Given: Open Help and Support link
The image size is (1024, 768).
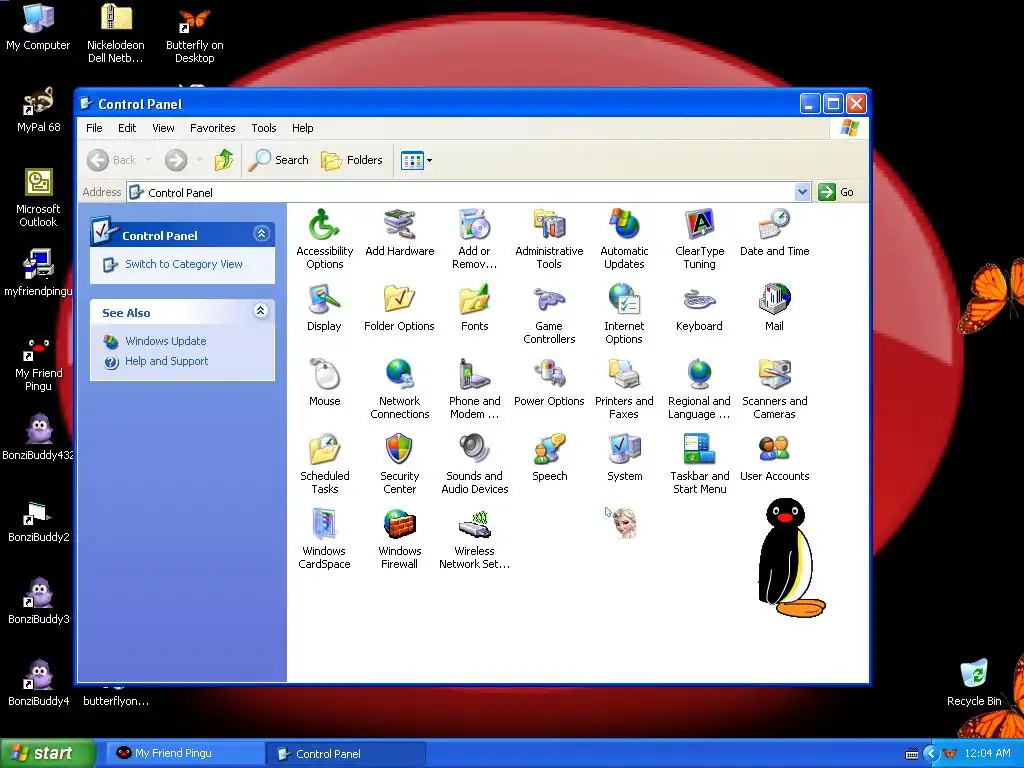Looking at the screenshot, I should click(x=167, y=361).
